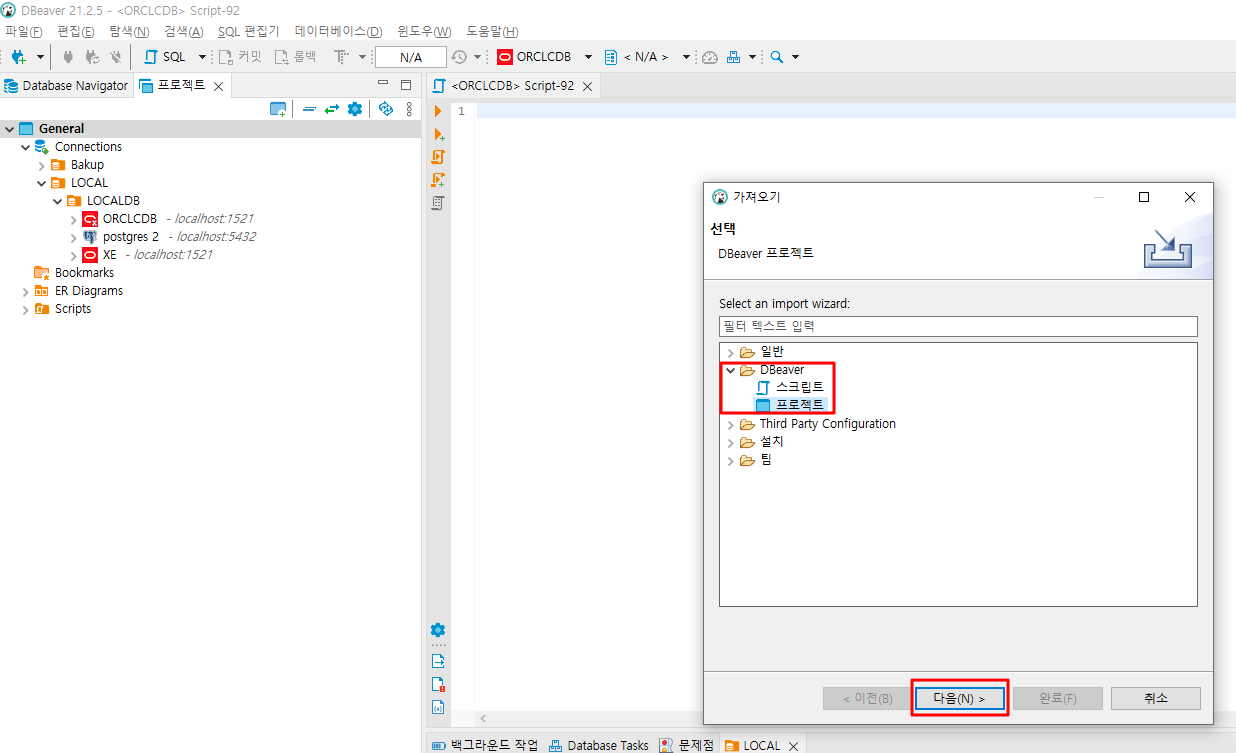The width and height of the screenshot is (1236, 753).
Task: Expand the ORCLCDB connection node
Action: click(x=74, y=219)
